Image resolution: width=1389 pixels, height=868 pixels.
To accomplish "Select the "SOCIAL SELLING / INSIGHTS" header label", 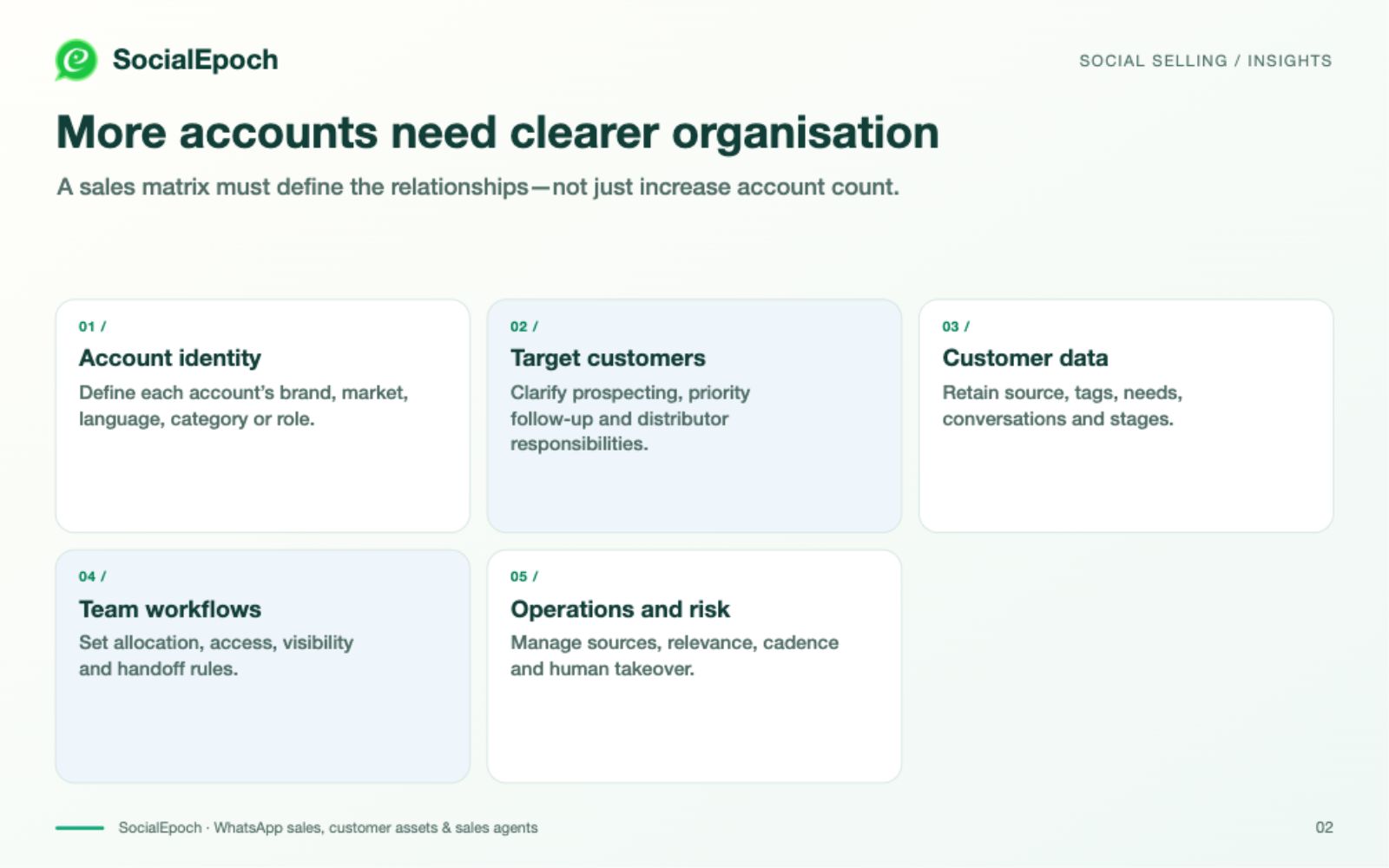I will coord(1205,61).
